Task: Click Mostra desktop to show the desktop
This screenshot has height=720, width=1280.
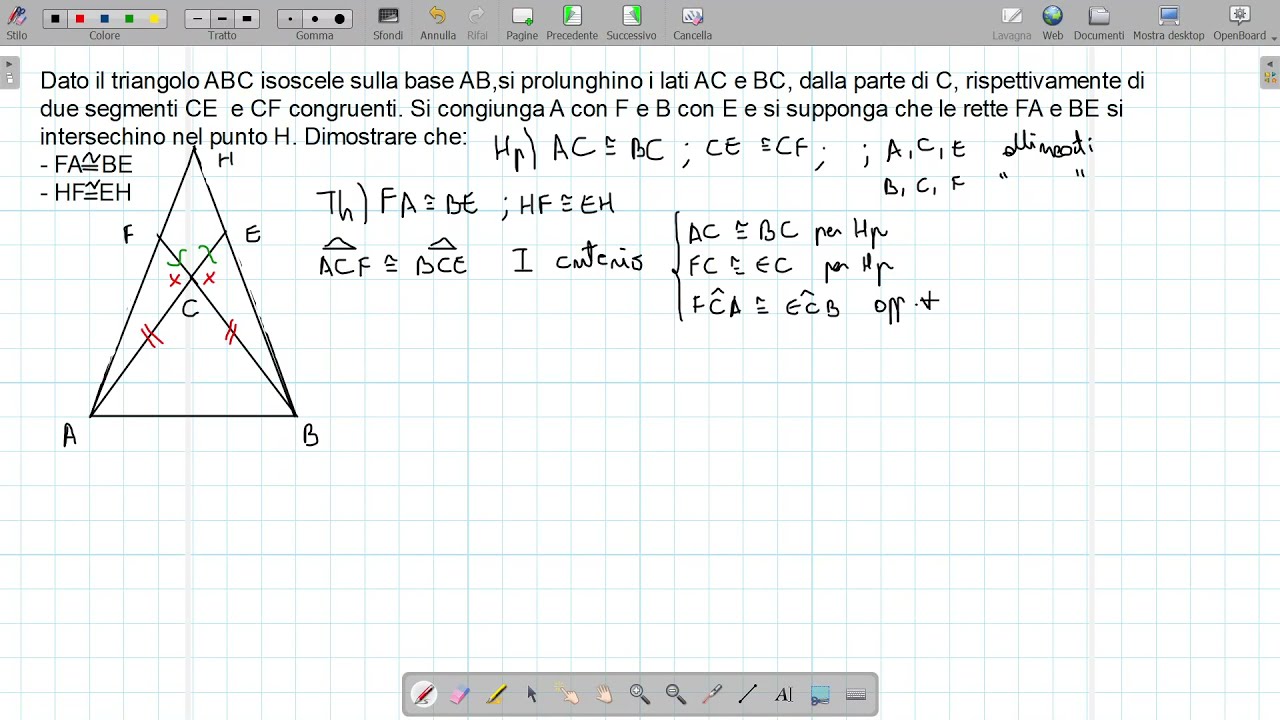Action: 1169,22
